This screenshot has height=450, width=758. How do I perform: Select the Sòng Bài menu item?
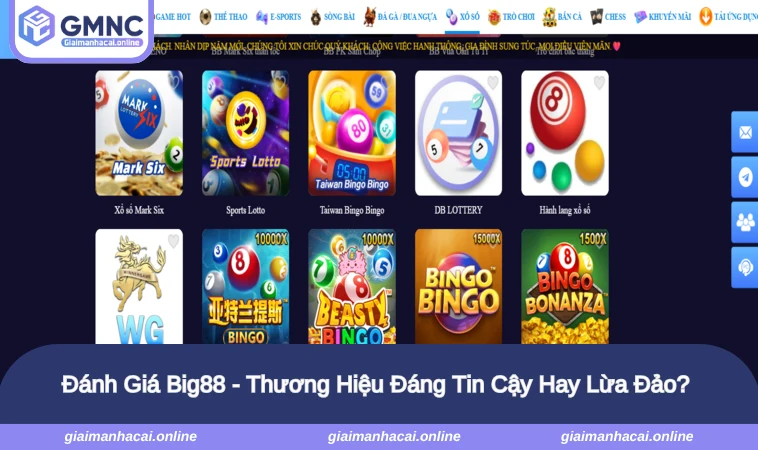[x=333, y=17]
